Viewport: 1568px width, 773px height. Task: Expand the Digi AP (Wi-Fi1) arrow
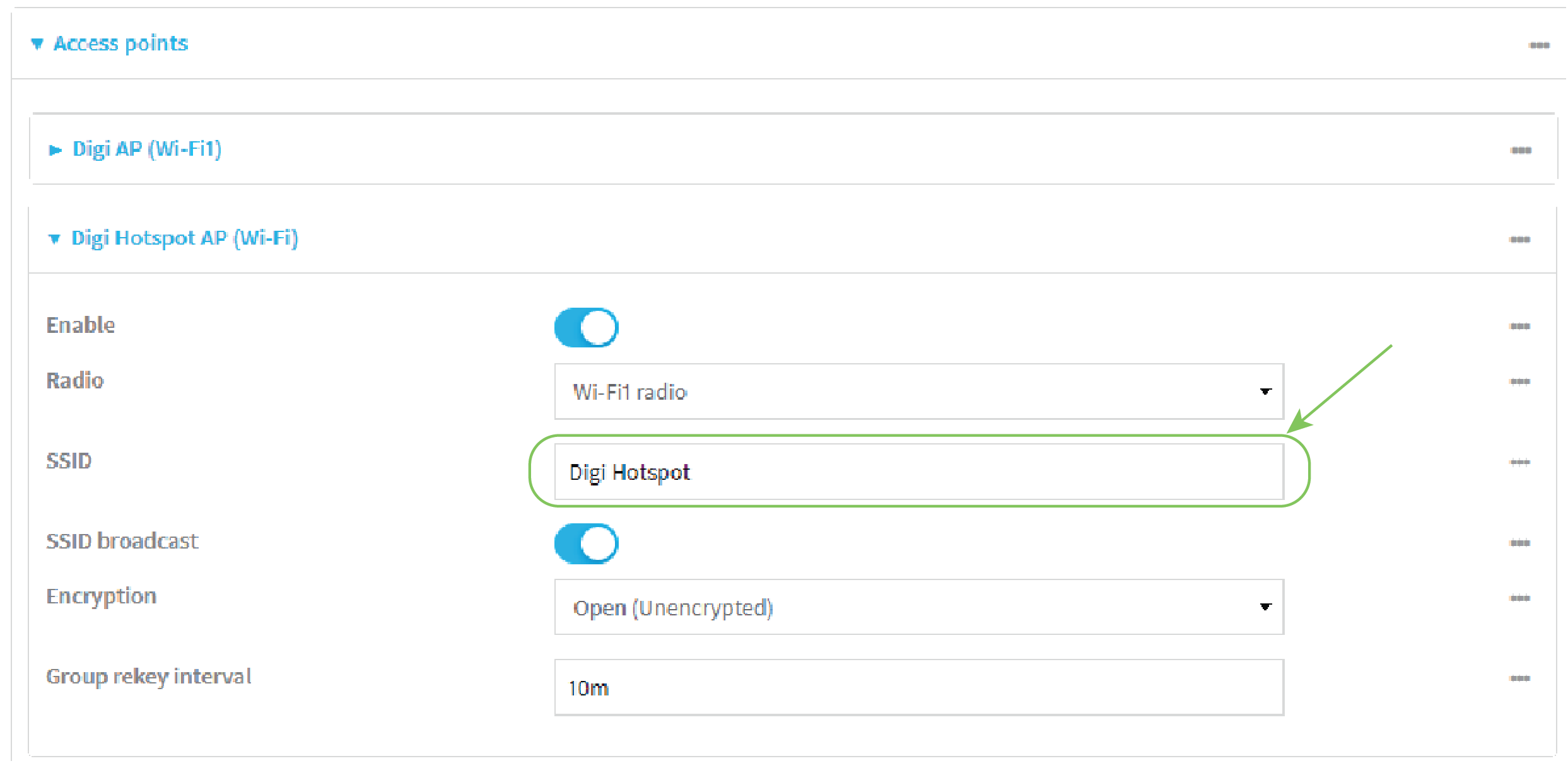(x=56, y=150)
